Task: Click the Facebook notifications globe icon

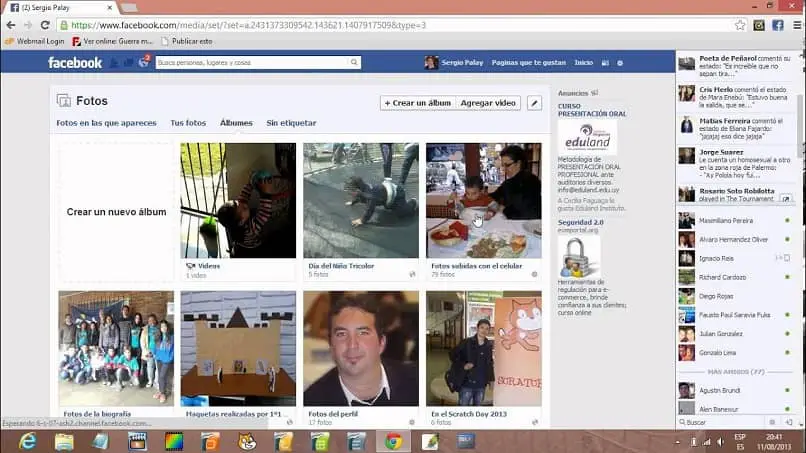Action: click(143, 62)
